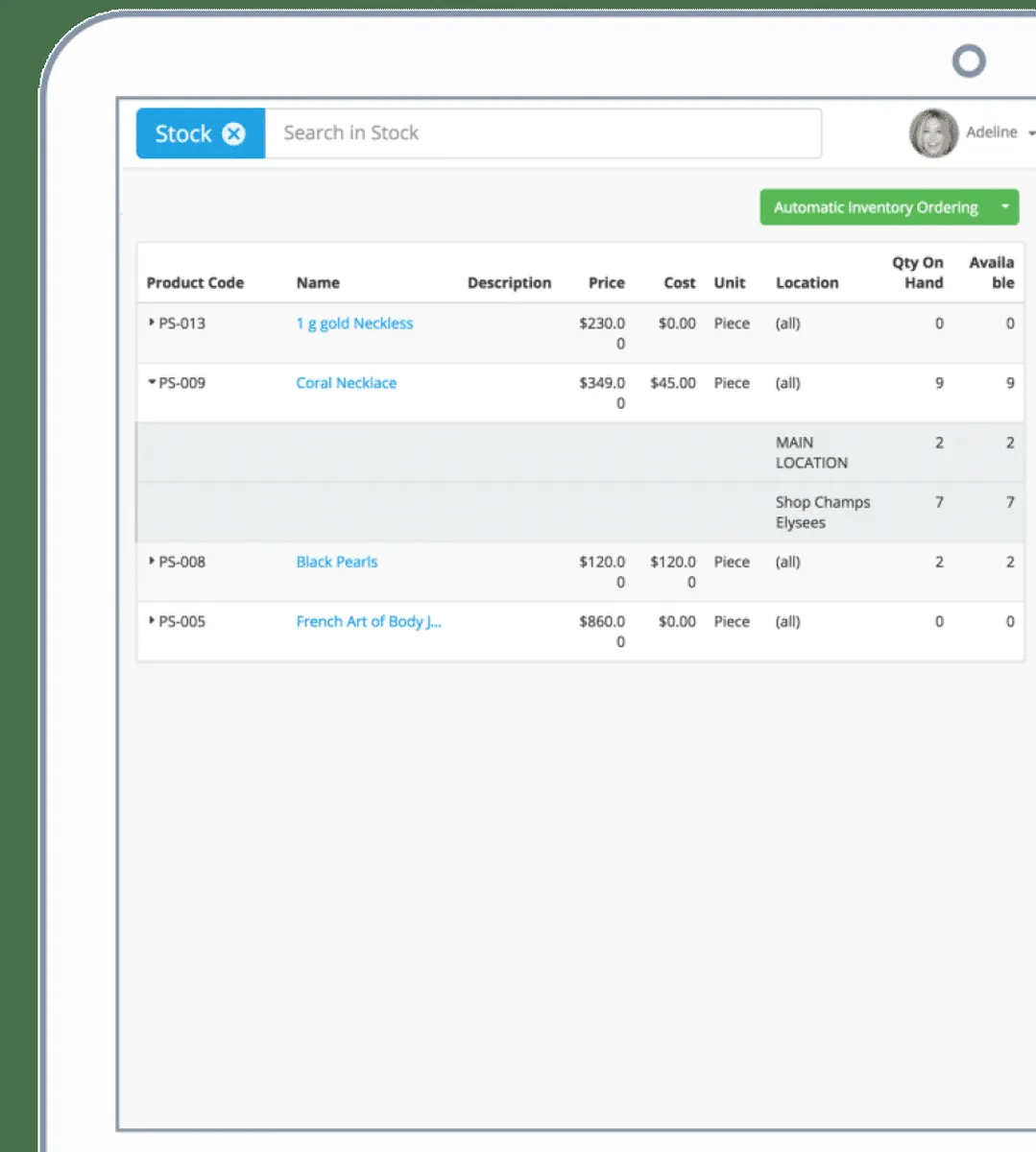Open the French Art of Body J... link
The height and width of the screenshot is (1152, 1036).
pos(369,621)
